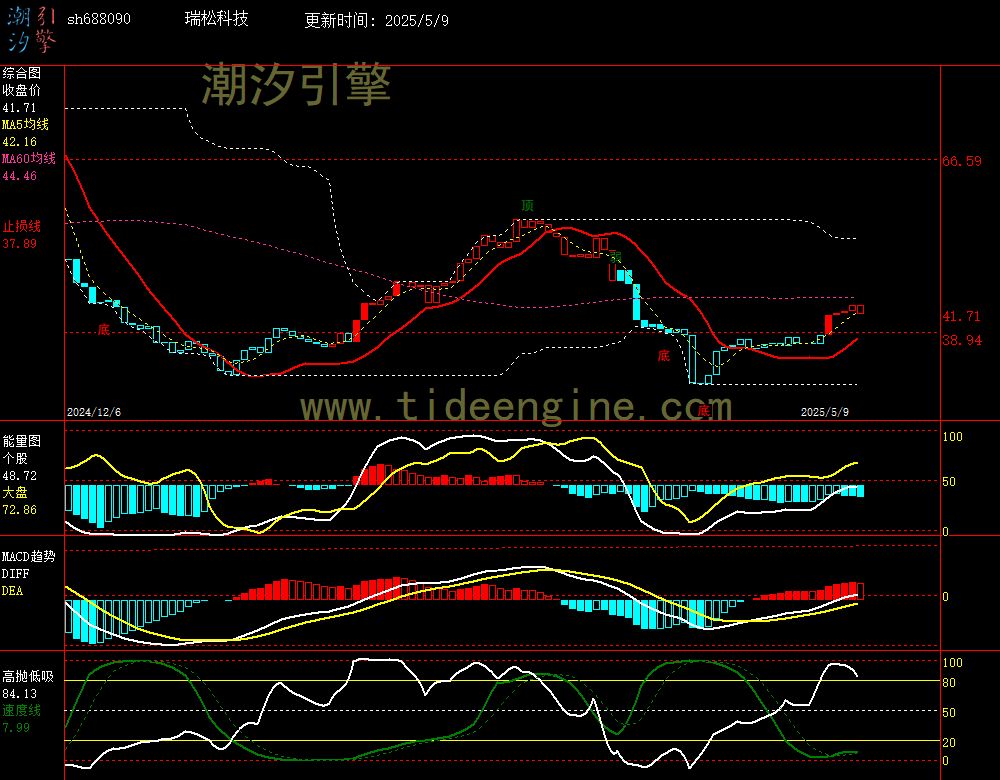Click the MA5 value 42.16
The image size is (1000, 780).
coord(19,142)
